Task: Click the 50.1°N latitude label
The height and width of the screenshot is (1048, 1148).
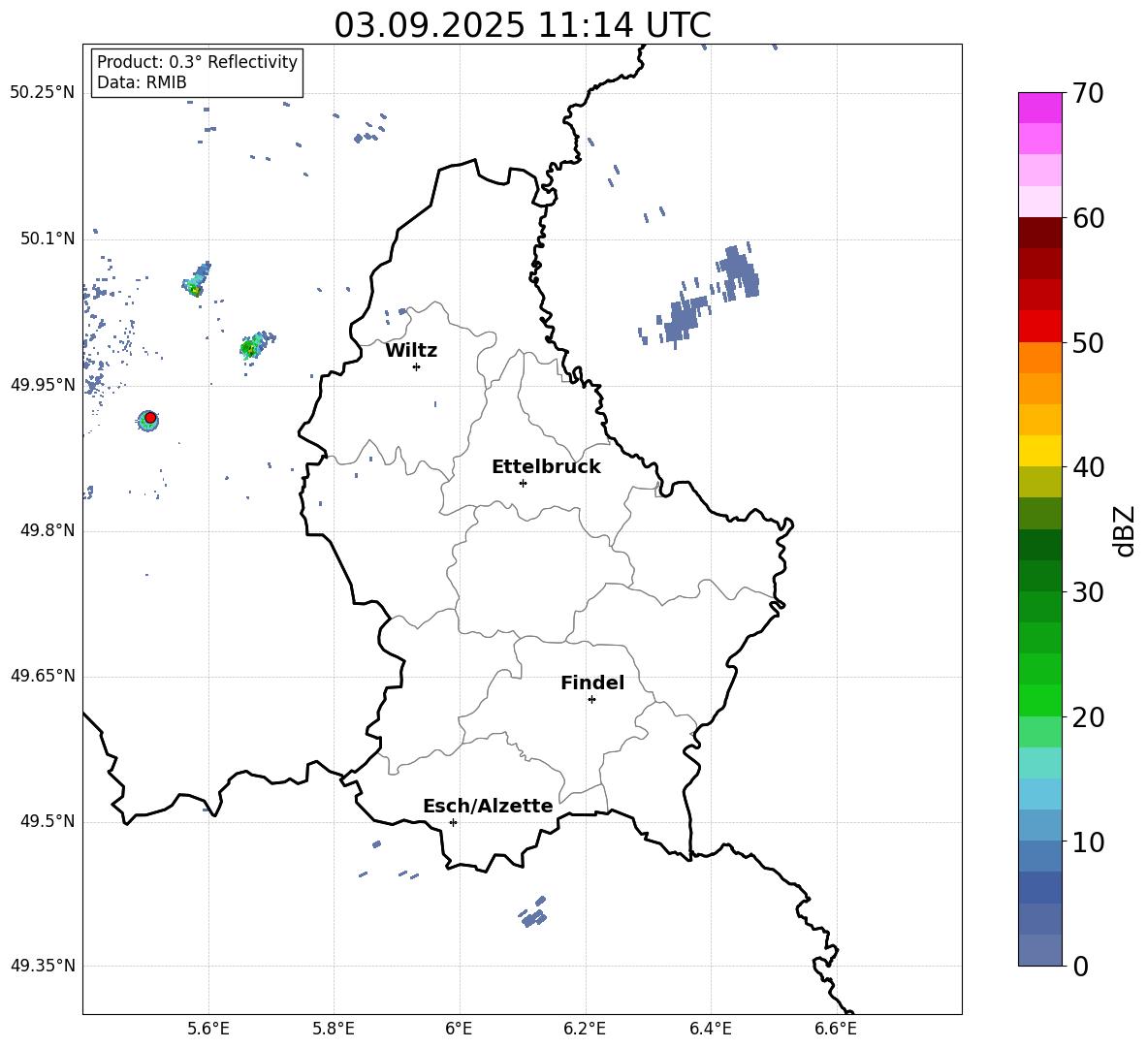Action: 48,238
